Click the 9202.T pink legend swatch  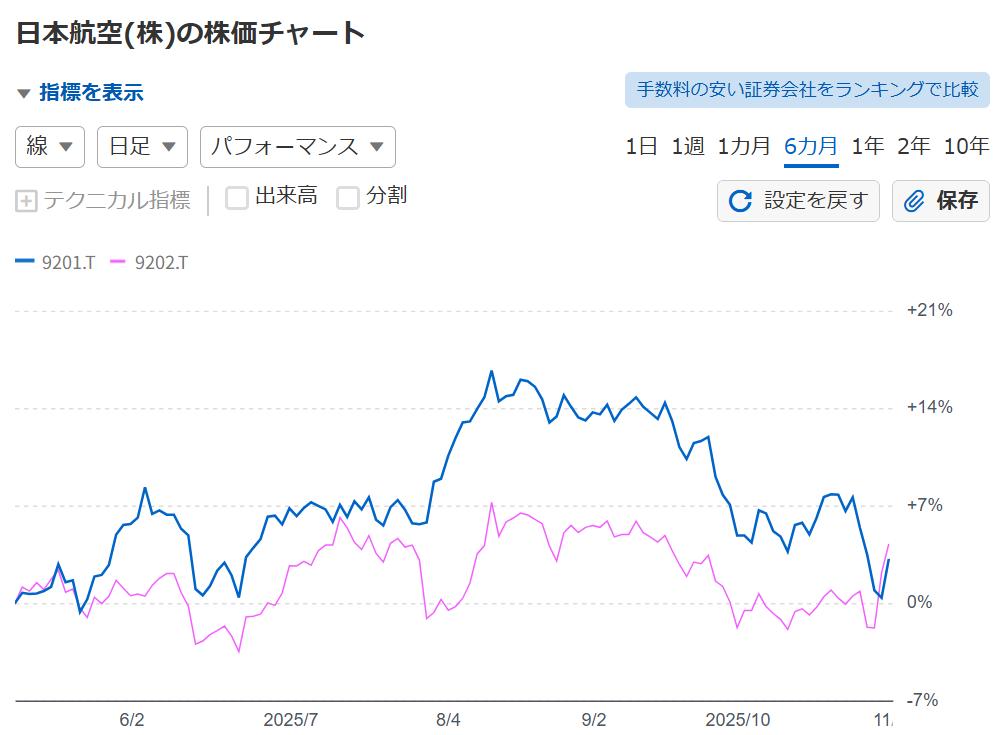117,262
